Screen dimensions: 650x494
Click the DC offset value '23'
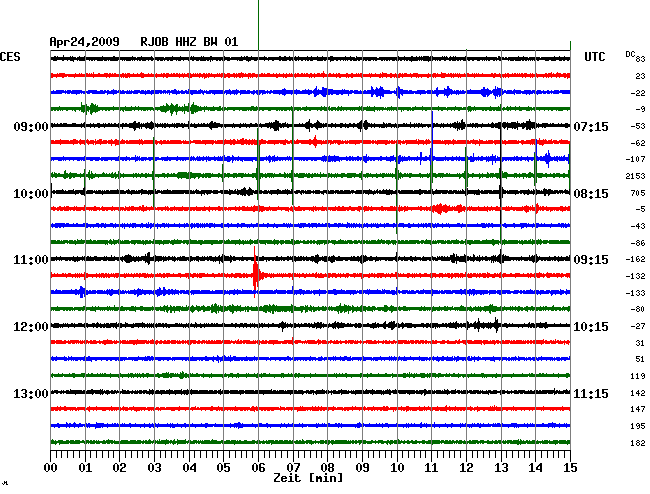[640, 76]
